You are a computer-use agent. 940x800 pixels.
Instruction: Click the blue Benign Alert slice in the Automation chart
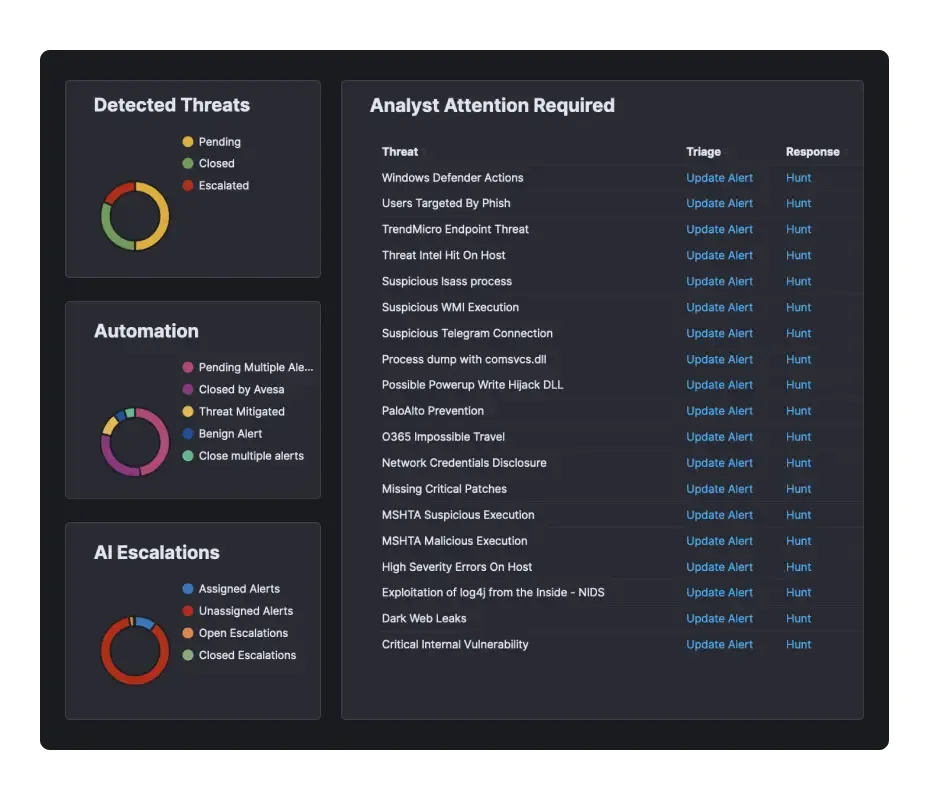[121, 415]
